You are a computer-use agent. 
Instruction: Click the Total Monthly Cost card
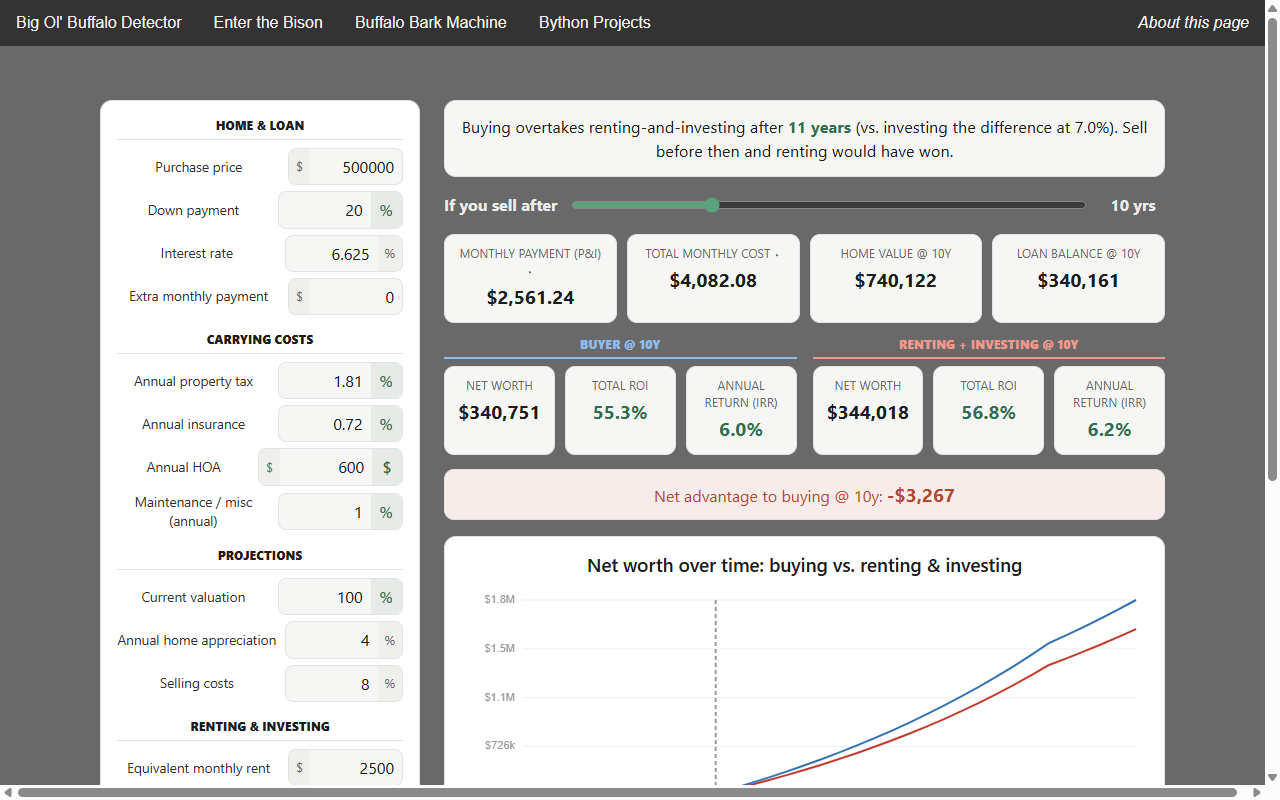713,279
